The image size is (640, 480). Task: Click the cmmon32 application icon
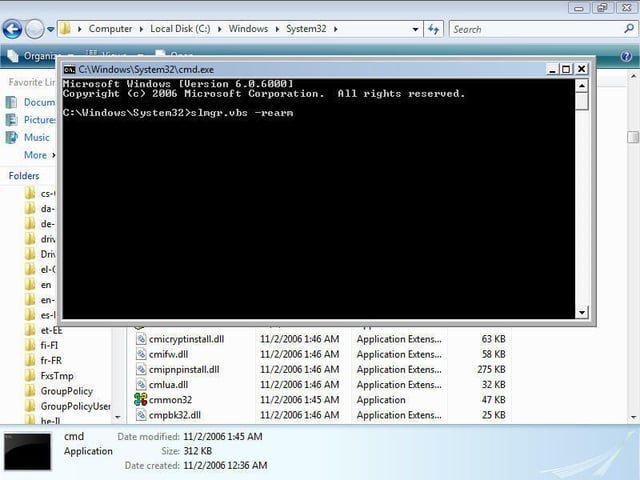coord(140,400)
